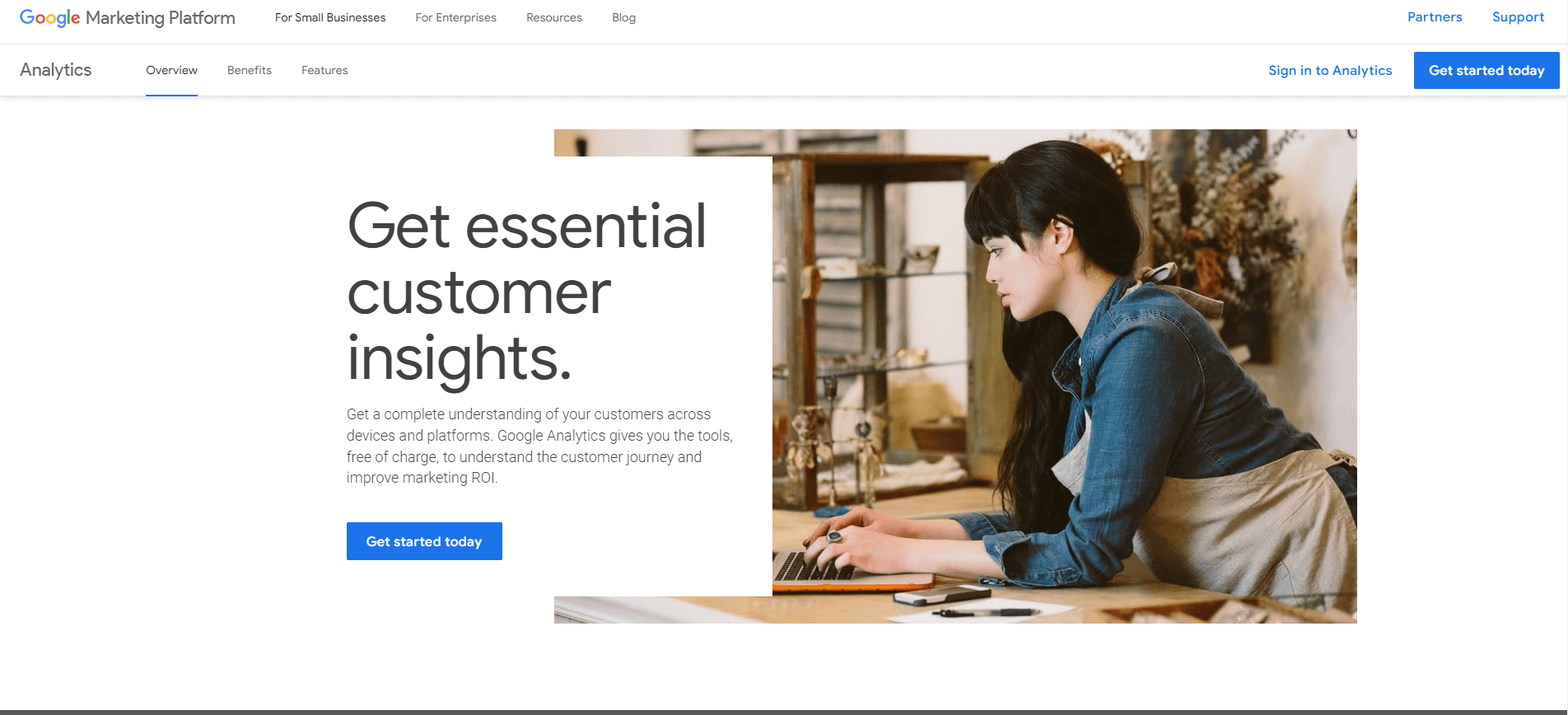The width and height of the screenshot is (1568, 715).
Task: Click the hero photo of woman typing
Action: coord(1064,376)
